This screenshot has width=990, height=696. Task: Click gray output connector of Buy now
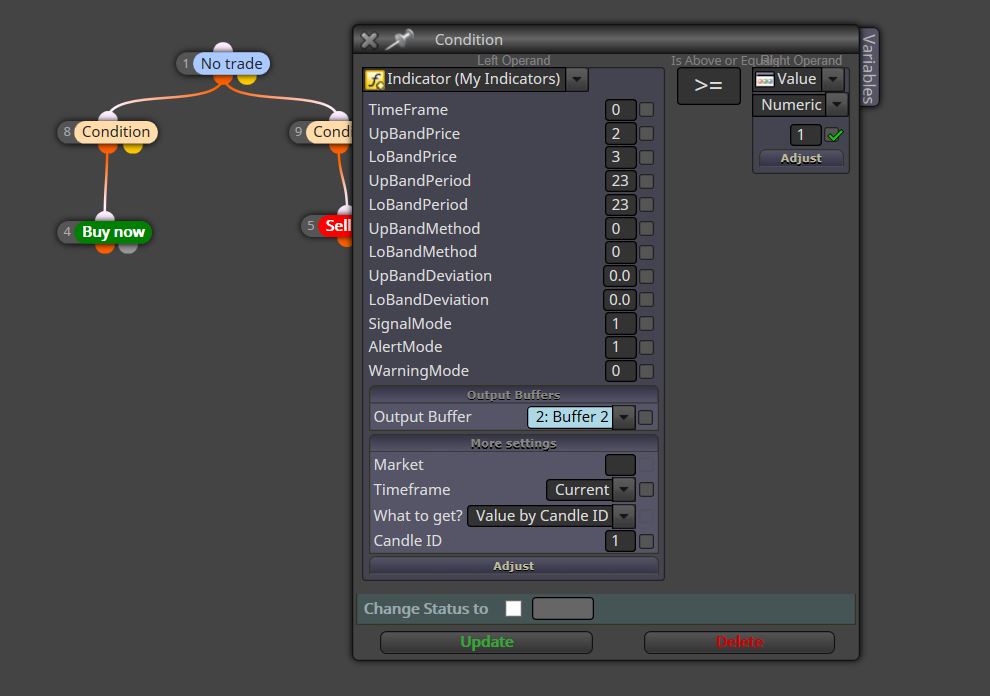pos(128,248)
